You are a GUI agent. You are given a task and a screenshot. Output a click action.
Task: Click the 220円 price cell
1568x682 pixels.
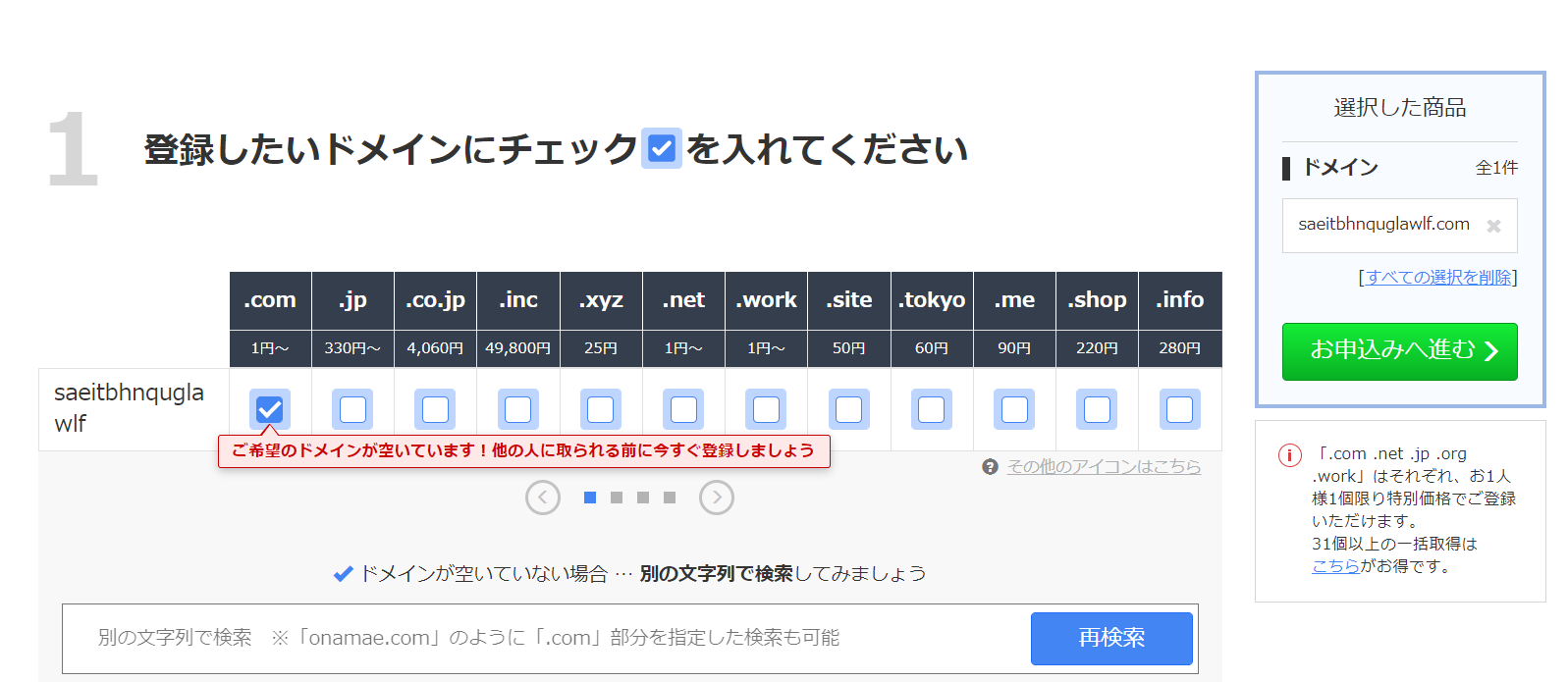tap(1097, 349)
